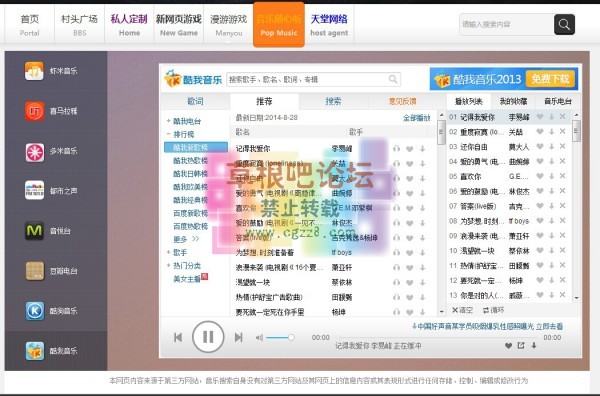Screen dimensions: 600x396
Task: Clear playlist with 清空
Action: click(463, 310)
